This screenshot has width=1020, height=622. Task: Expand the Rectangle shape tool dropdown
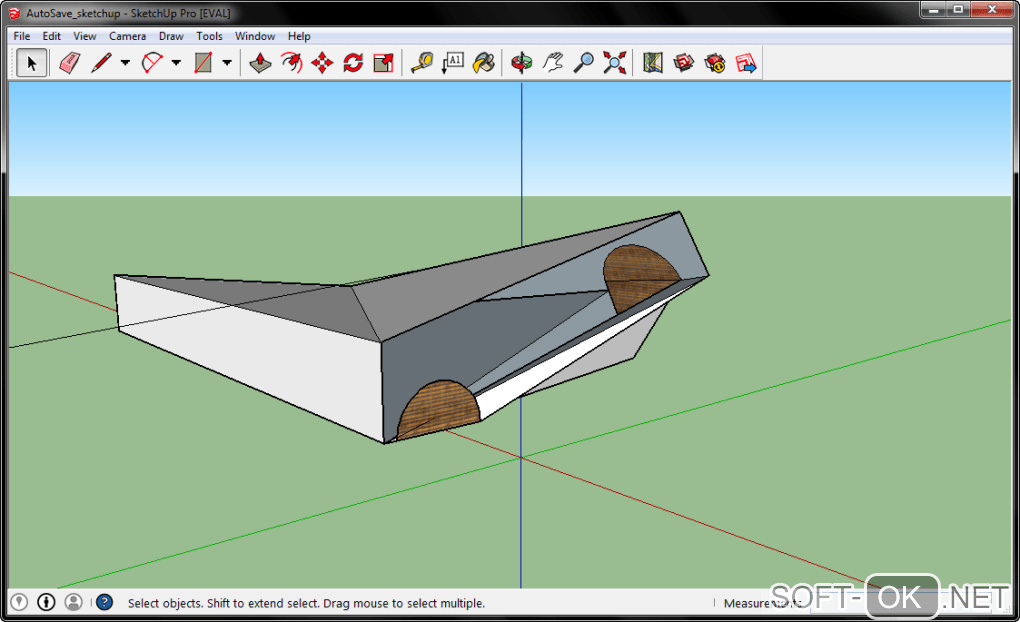(227, 63)
